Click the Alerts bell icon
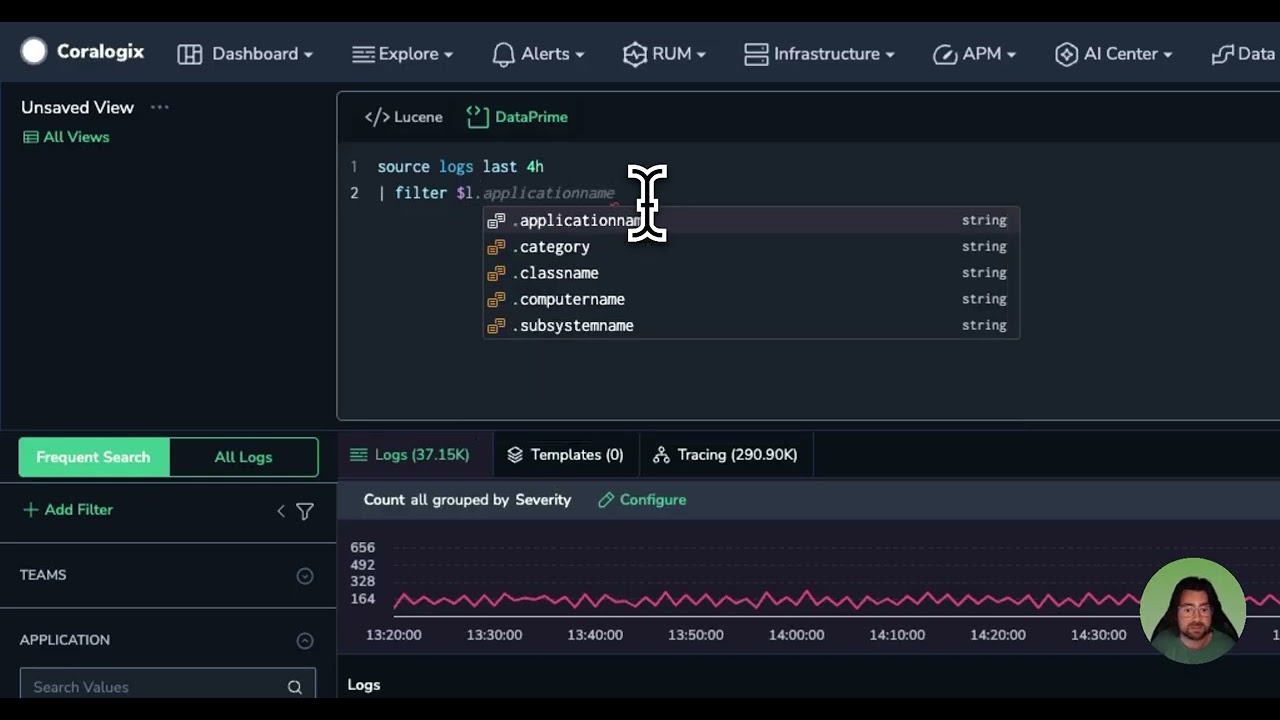This screenshot has width=1280, height=720. pos(504,55)
